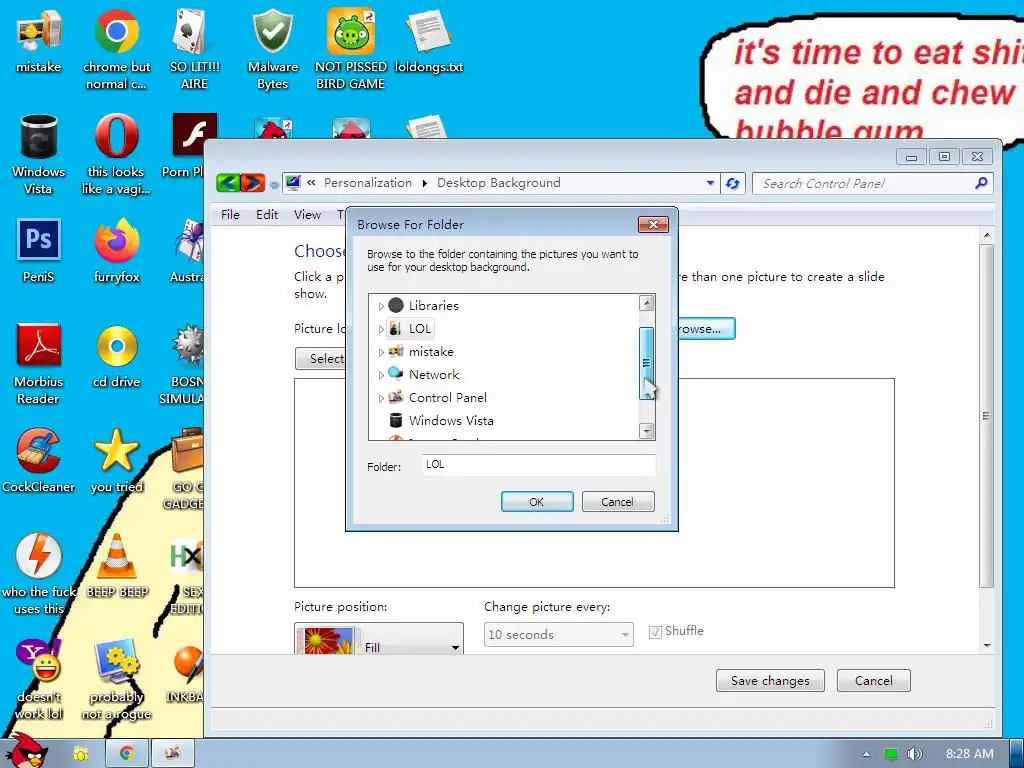Click the Folder name input field

click(538, 465)
